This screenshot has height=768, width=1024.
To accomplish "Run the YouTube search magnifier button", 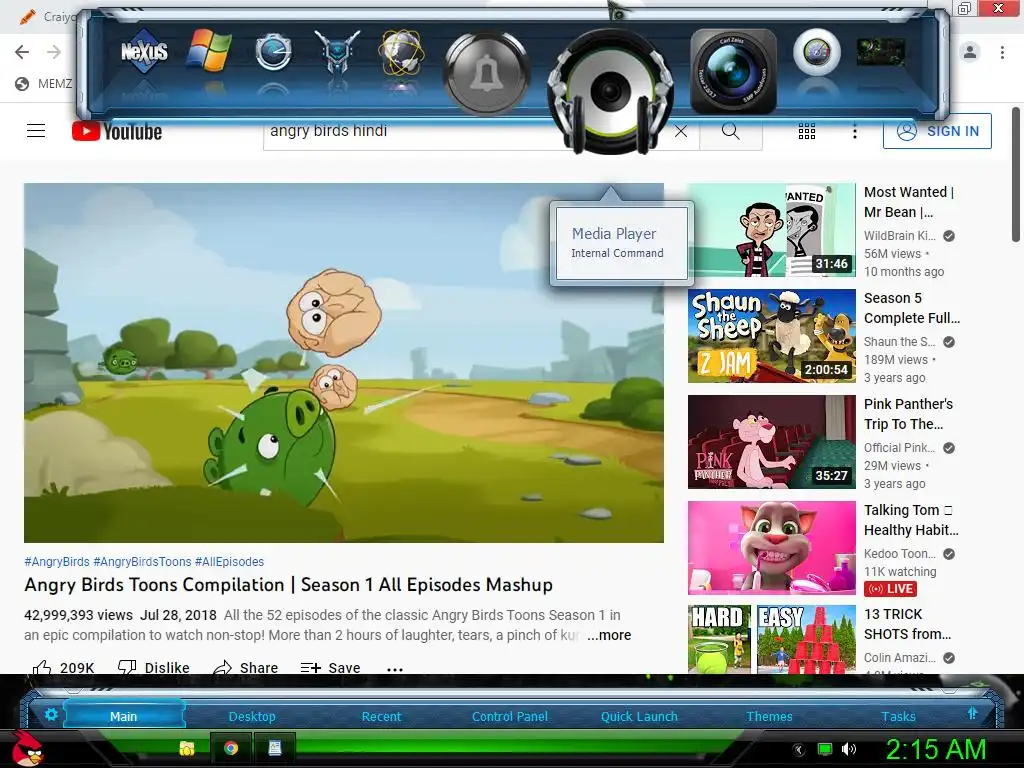I will tap(731, 131).
